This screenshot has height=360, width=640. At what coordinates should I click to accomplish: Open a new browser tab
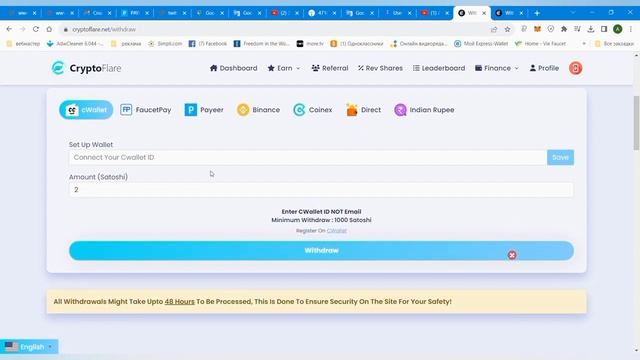coord(537,13)
